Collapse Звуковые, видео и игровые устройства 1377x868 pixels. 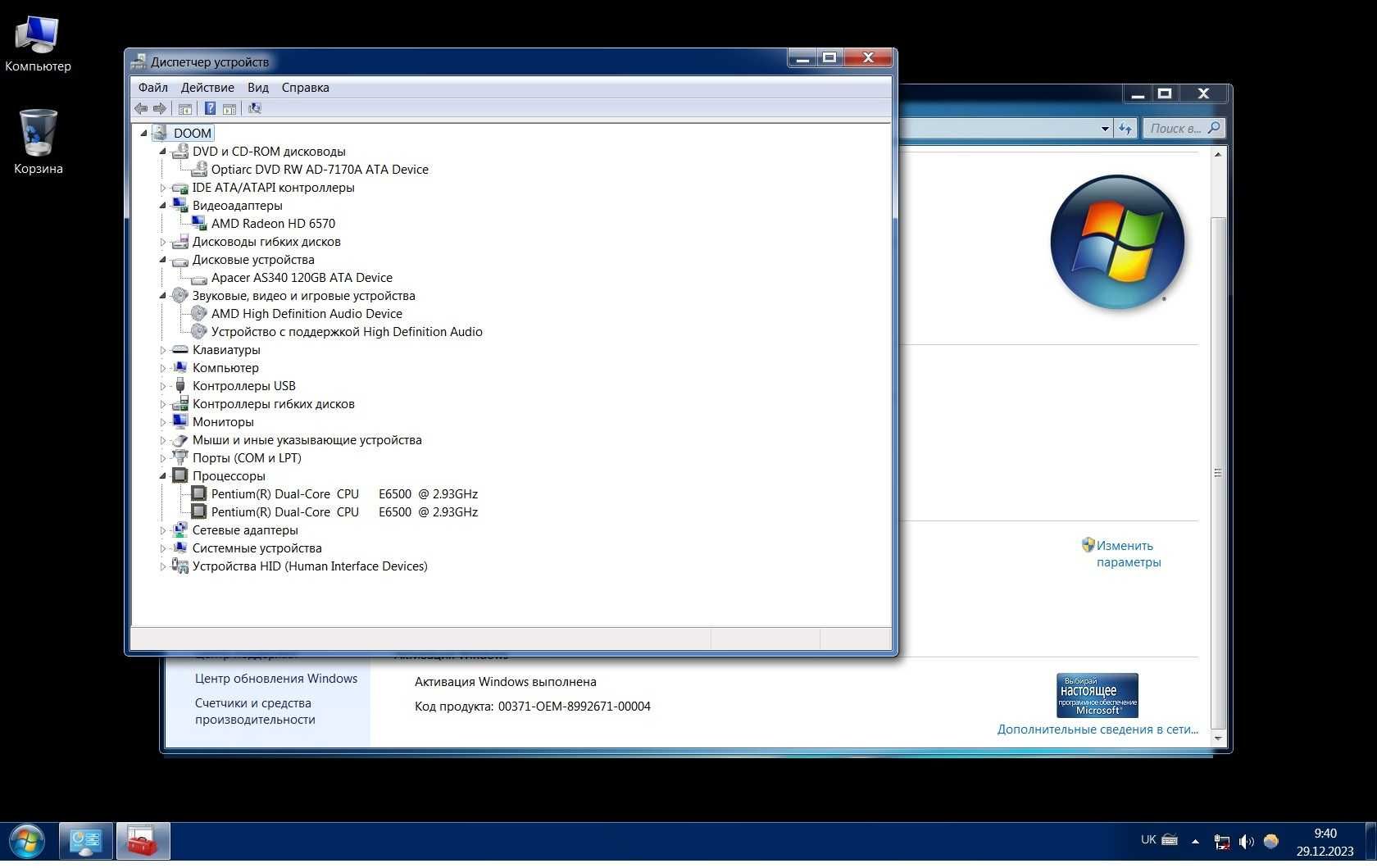pos(162,295)
